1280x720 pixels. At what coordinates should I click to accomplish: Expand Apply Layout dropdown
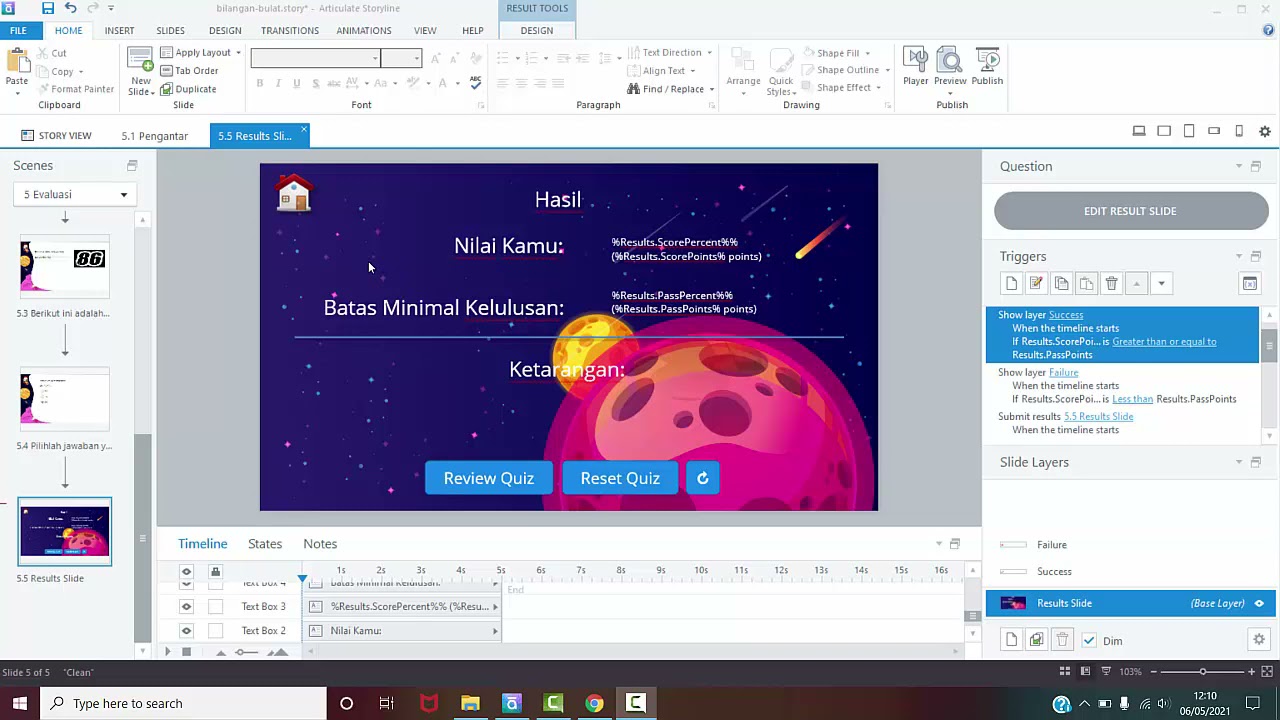point(239,53)
